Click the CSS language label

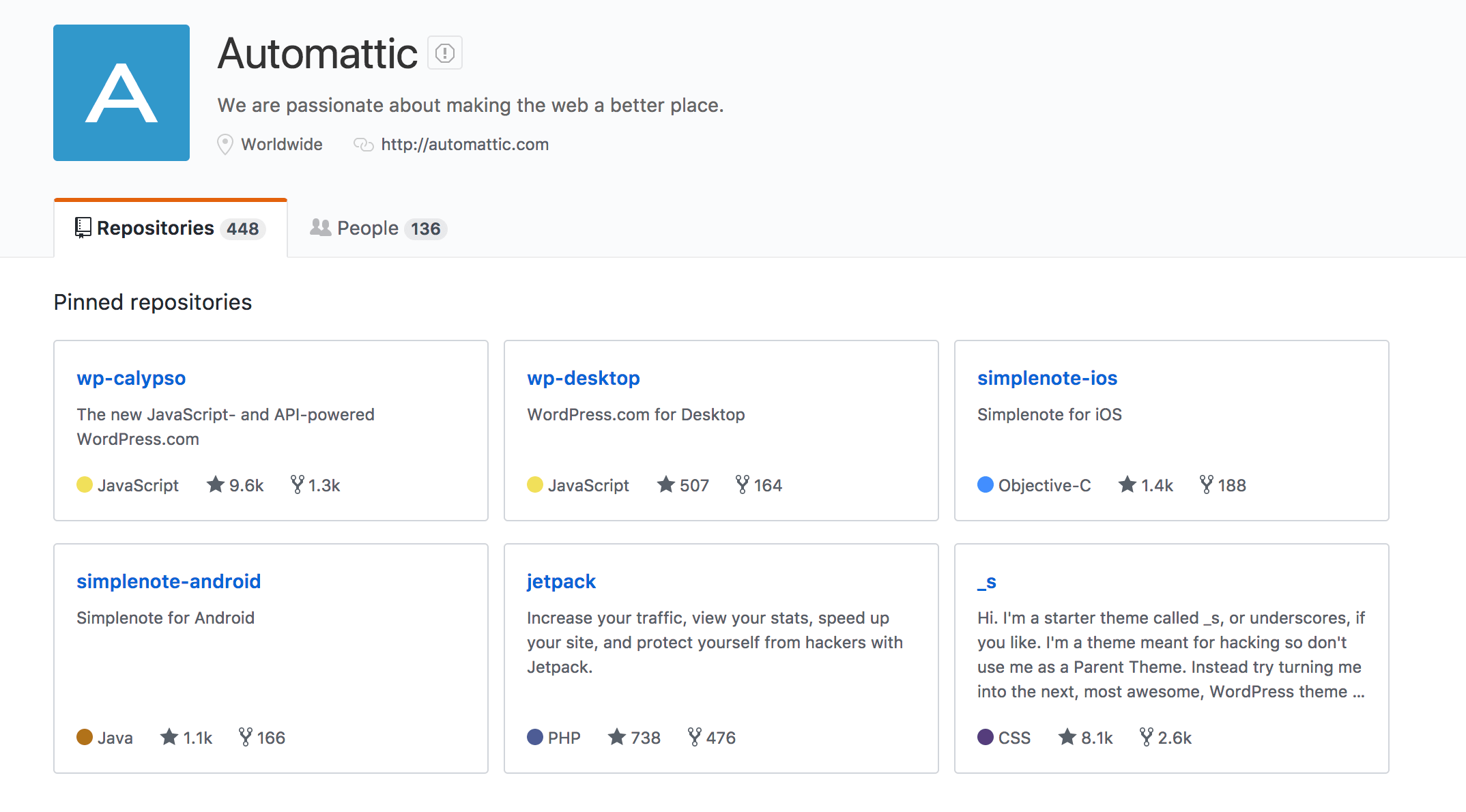1014,738
